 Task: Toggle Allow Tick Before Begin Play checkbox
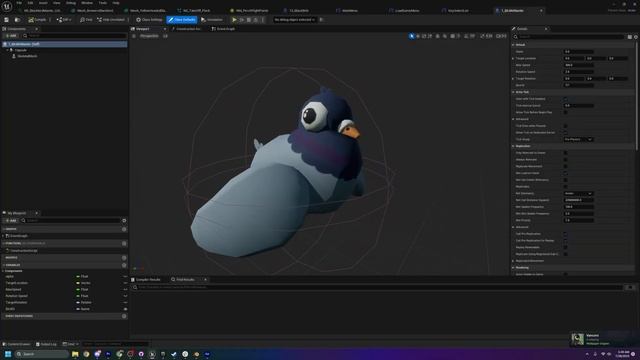(565, 112)
